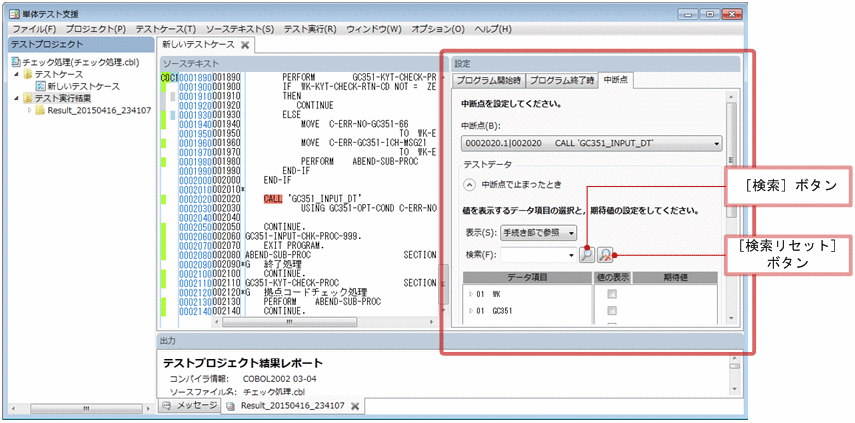Open the テストケース(T) menu
The height and width of the screenshot is (423, 855).
coord(166,29)
